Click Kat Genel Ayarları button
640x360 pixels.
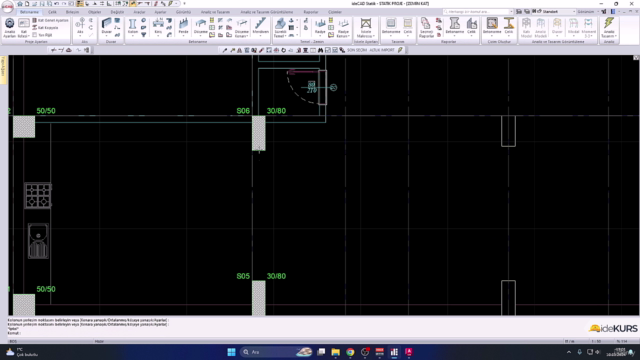pos(51,20)
